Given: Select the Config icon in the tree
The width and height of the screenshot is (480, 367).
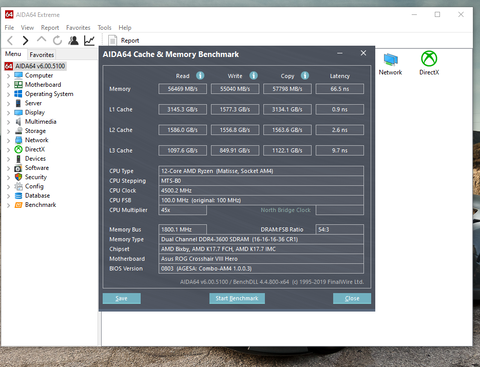Looking at the screenshot, I should (18, 186).
